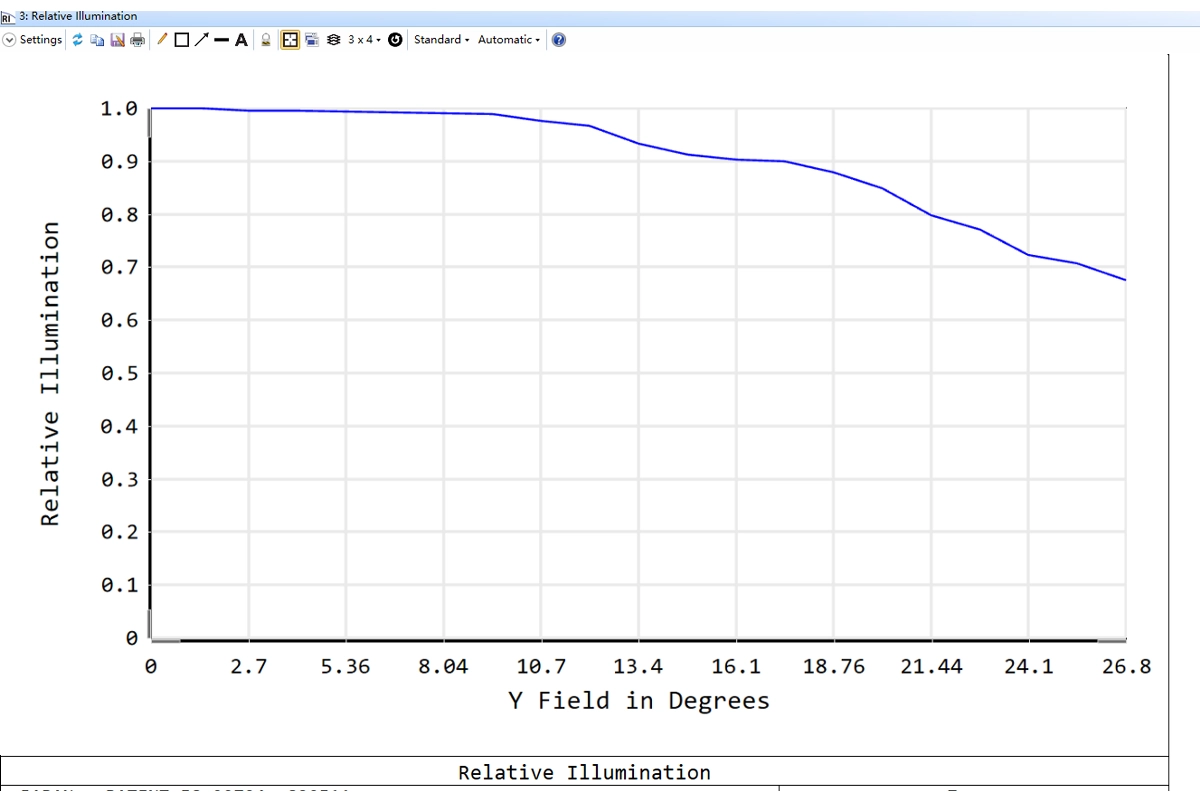The image size is (1200, 800).
Task: Click the clone window icon
Action: [311, 40]
